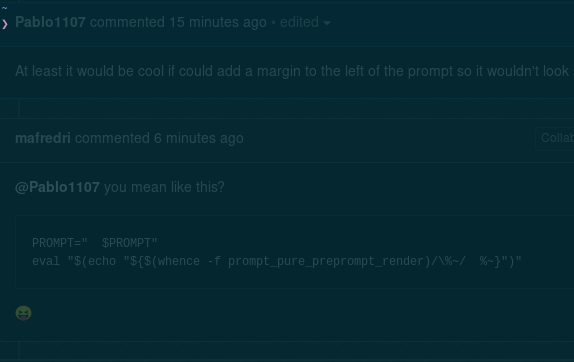Viewport: 574px width, 362px height.
Task: Click the "6 minutes ago" timestamp
Action: tap(198, 138)
